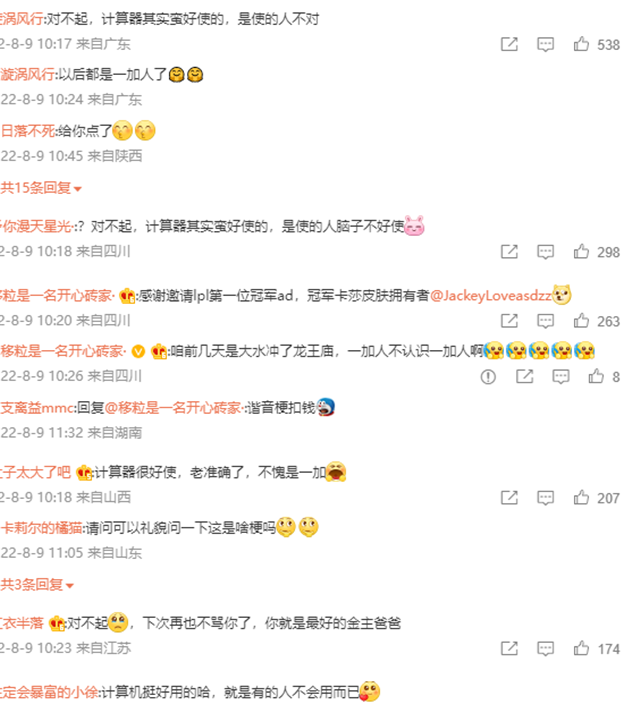Like the reply with 8 likes
Viewport: 640px width, 704px height.
click(x=596, y=376)
